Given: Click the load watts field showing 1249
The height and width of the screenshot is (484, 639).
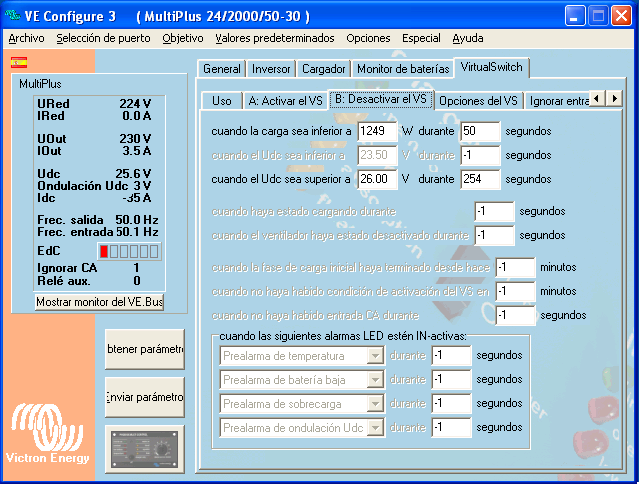Looking at the screenshot, I should pos(377,131).
